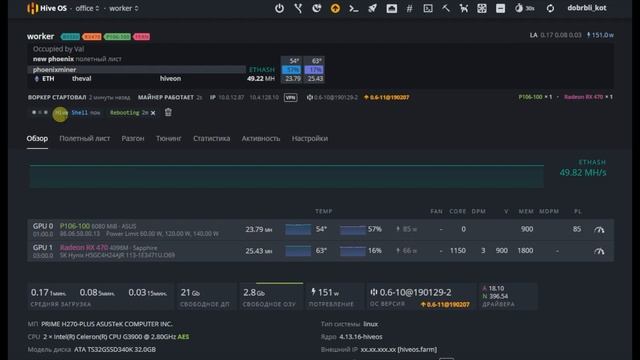Click the pink tag next to P106-100 tag
The height and width of the screenshot is (360, 640).
[142, 37]
